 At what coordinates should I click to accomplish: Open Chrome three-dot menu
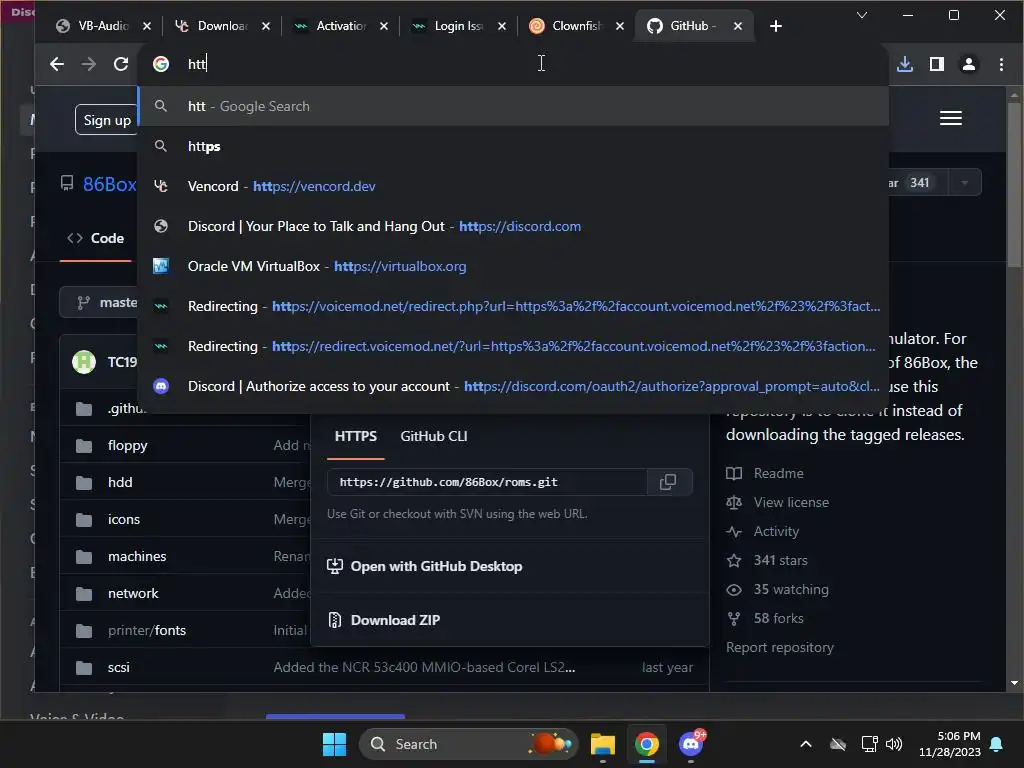tap(1001, 64)
